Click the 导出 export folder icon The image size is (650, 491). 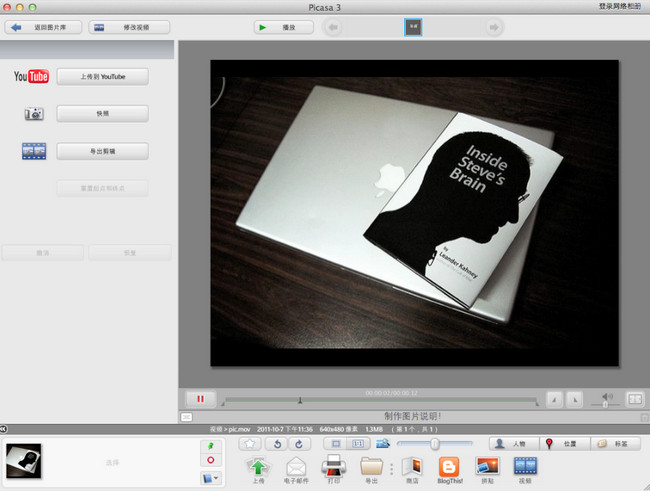(x=371, y=469)
